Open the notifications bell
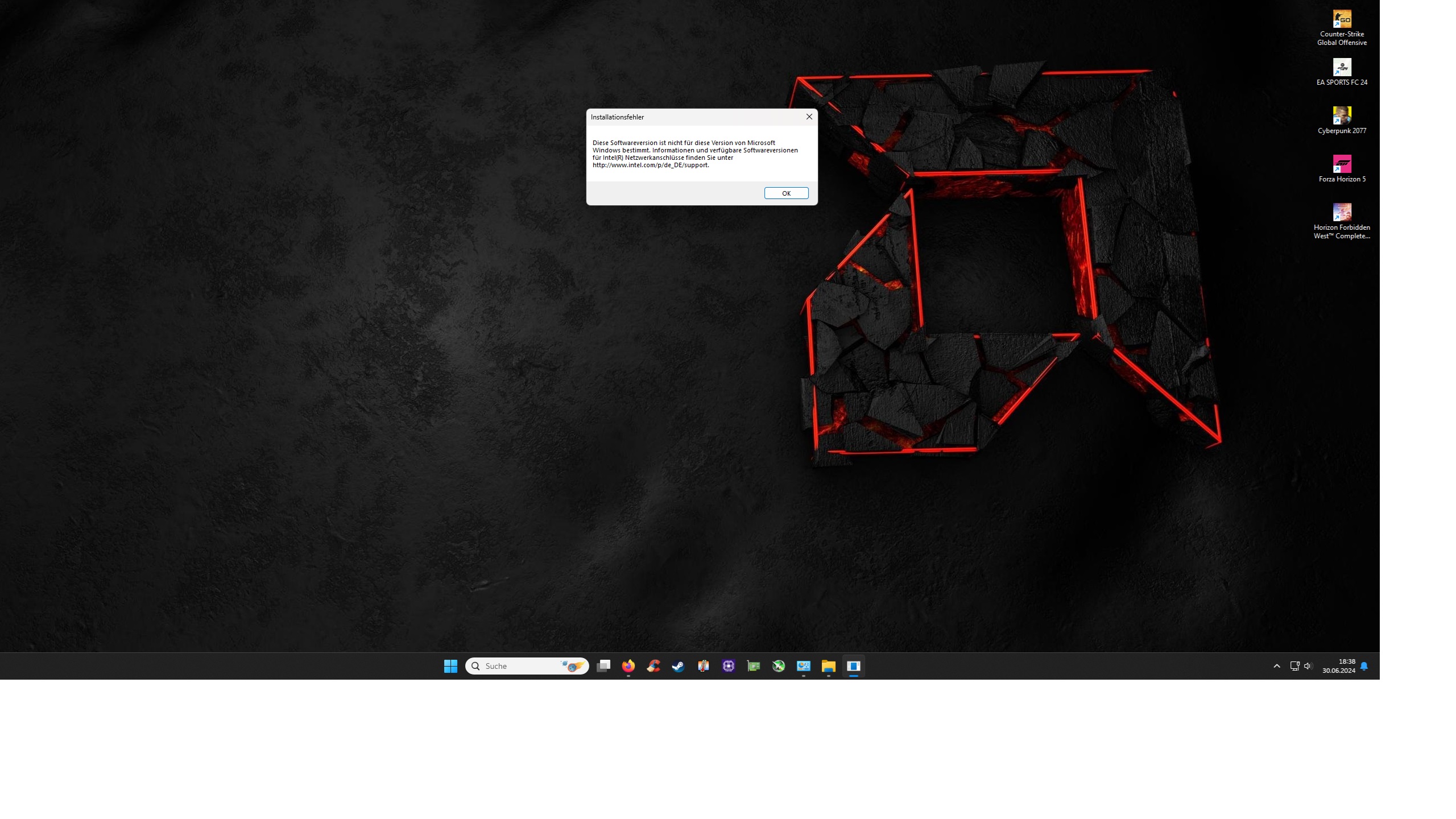The width and height of the screenshot is (1456, 819). [1364, 666]
